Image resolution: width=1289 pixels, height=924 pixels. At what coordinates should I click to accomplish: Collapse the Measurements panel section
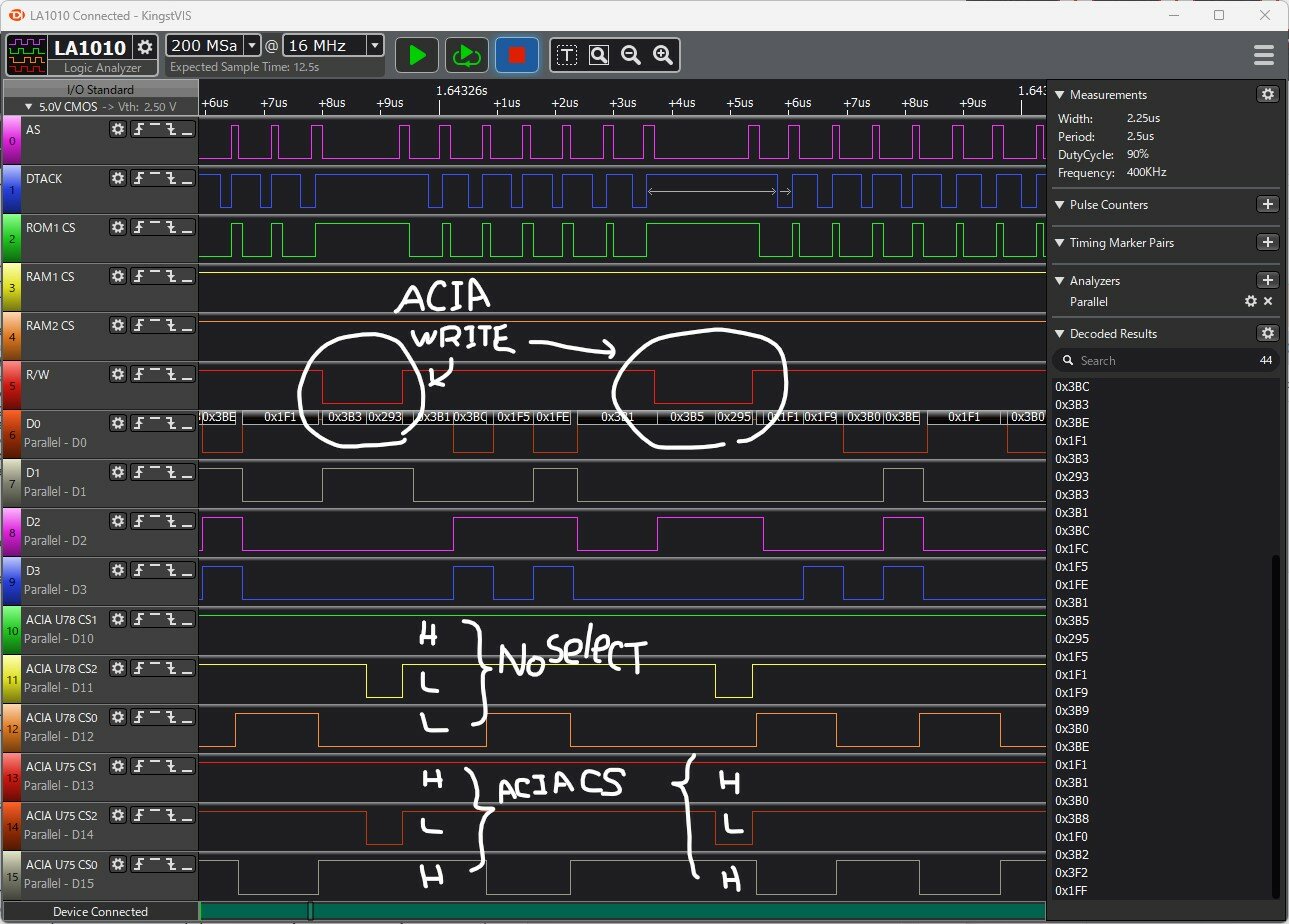click(1060, 95)
